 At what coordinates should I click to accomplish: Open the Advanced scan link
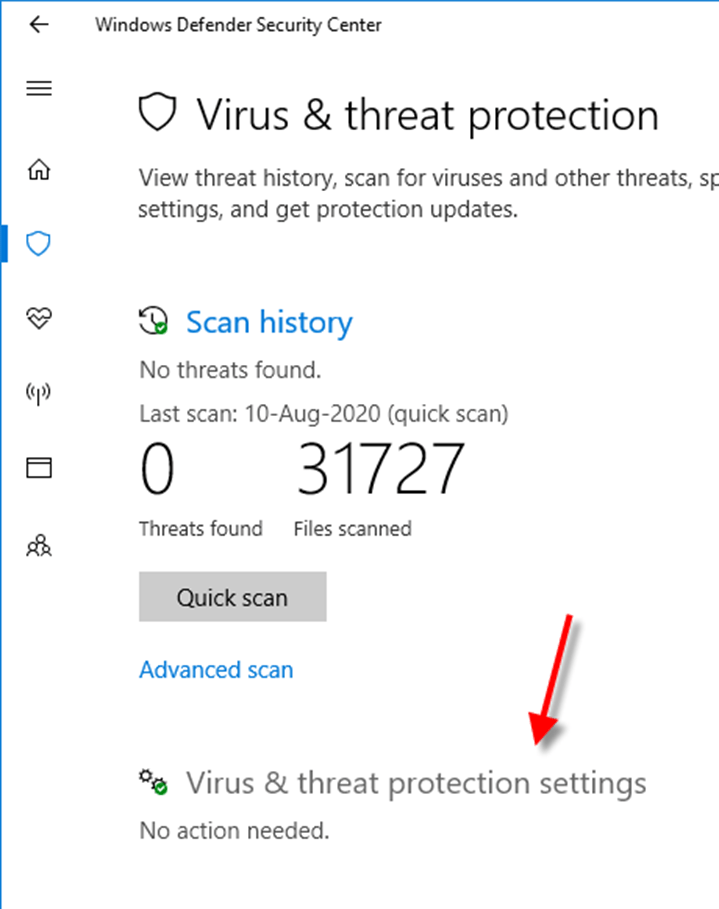coord(216,670)
